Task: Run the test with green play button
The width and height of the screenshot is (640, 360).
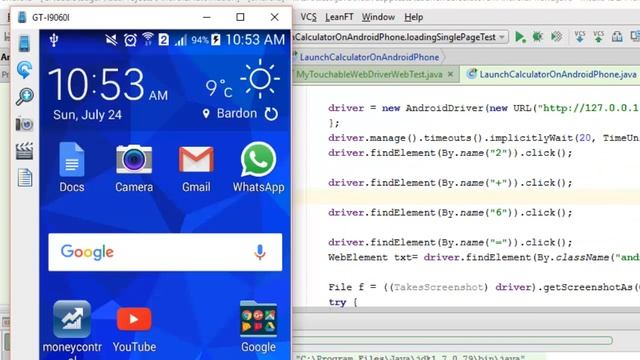Action: click(x=520, y=37)
